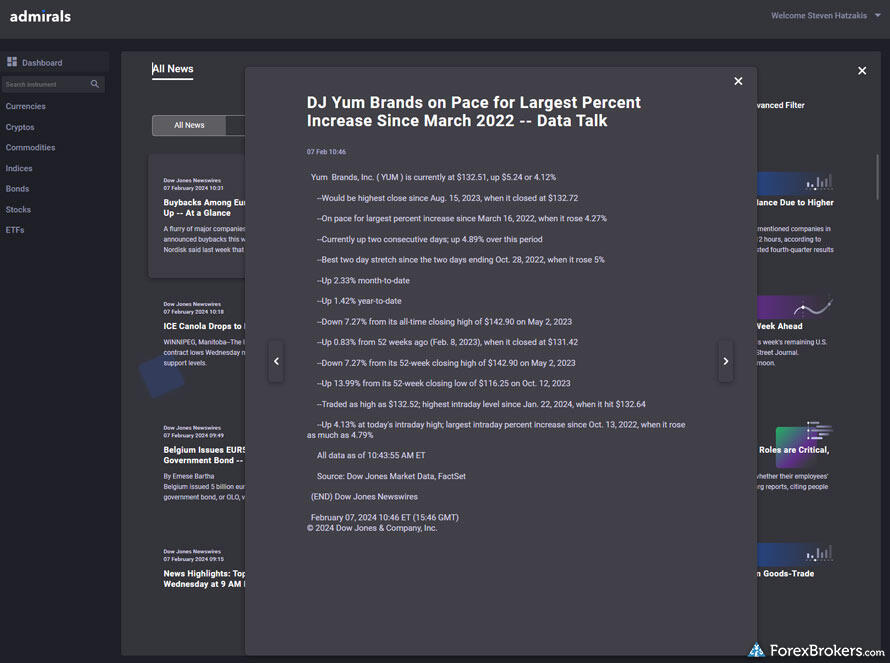The image size is (890, 663).
Task: Click the 07 Feb 10:46 timestamp
Action: pyautogui.click(x=326, y=152)
